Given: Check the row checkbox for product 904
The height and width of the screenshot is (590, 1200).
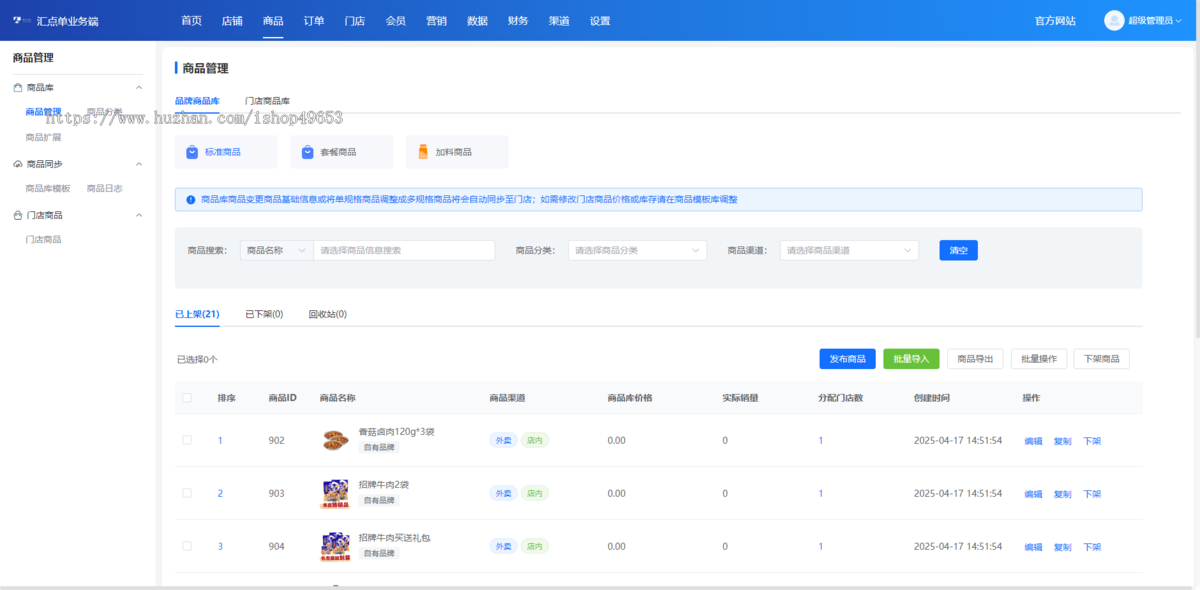Looking at the screenshot, I should tap(187, 546).
